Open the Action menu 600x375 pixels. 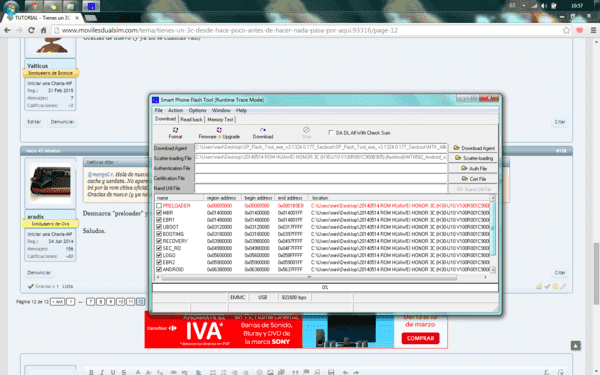pyautogui.click(x=175, y=110)
